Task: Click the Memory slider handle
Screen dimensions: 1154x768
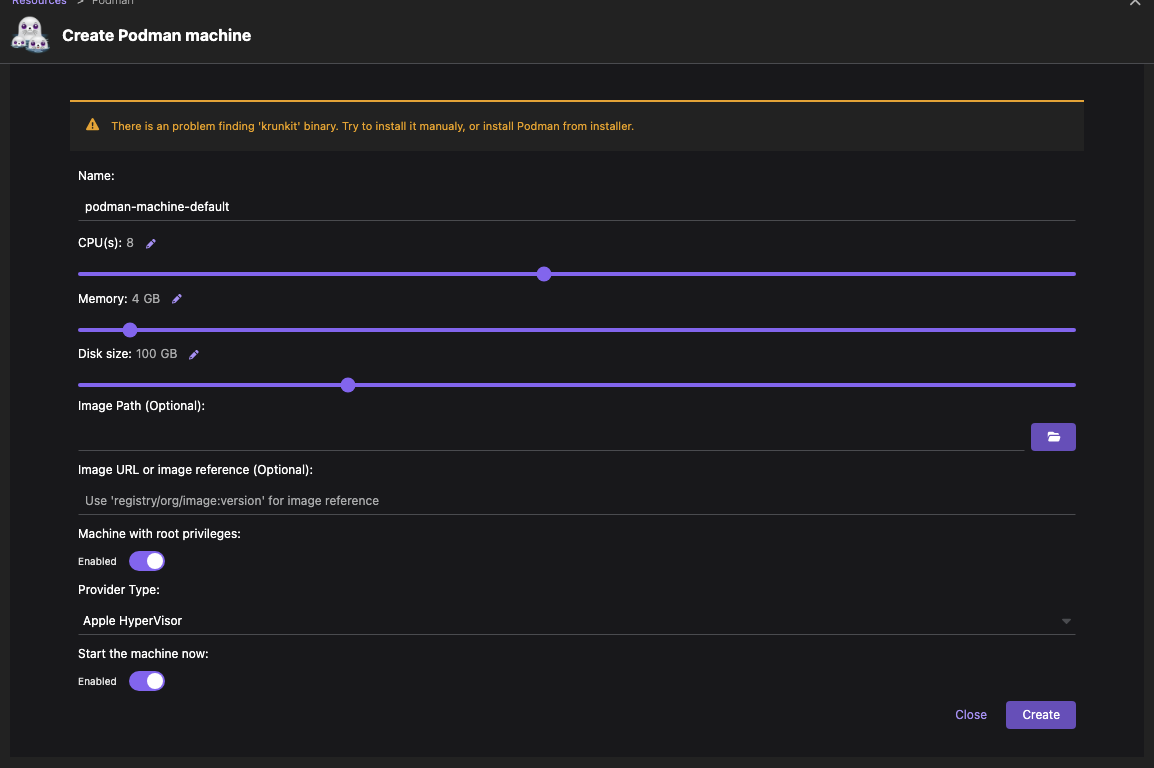Action: 130,330
